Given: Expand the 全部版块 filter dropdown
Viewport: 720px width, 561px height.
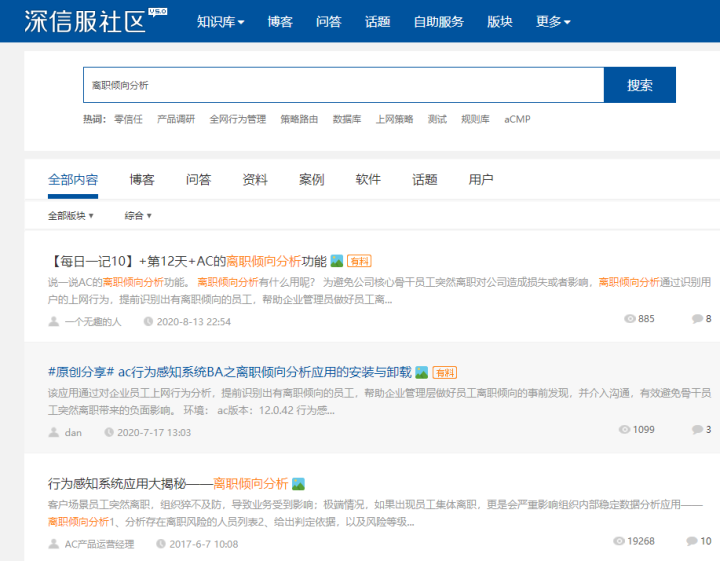Looking at the screenshot, I should point(71,215).
